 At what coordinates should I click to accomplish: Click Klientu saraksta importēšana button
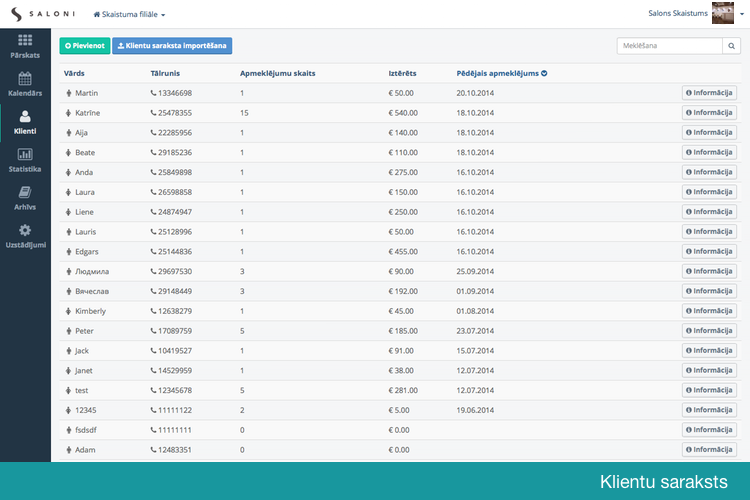pyautogui.click(x=172, y=46)
